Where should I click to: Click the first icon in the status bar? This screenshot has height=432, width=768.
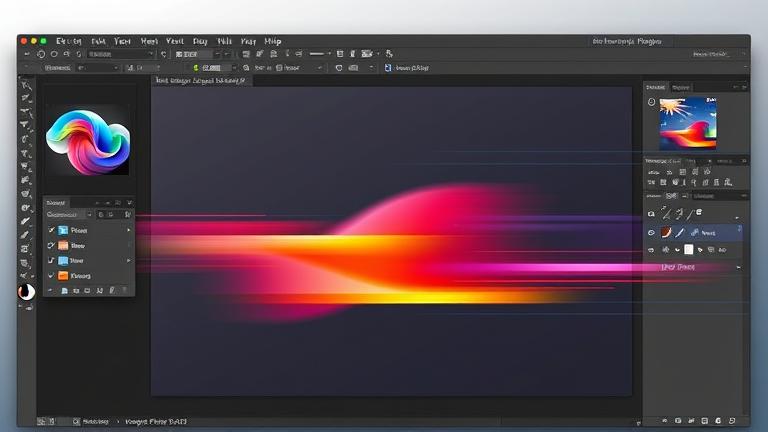pos(42,421)
